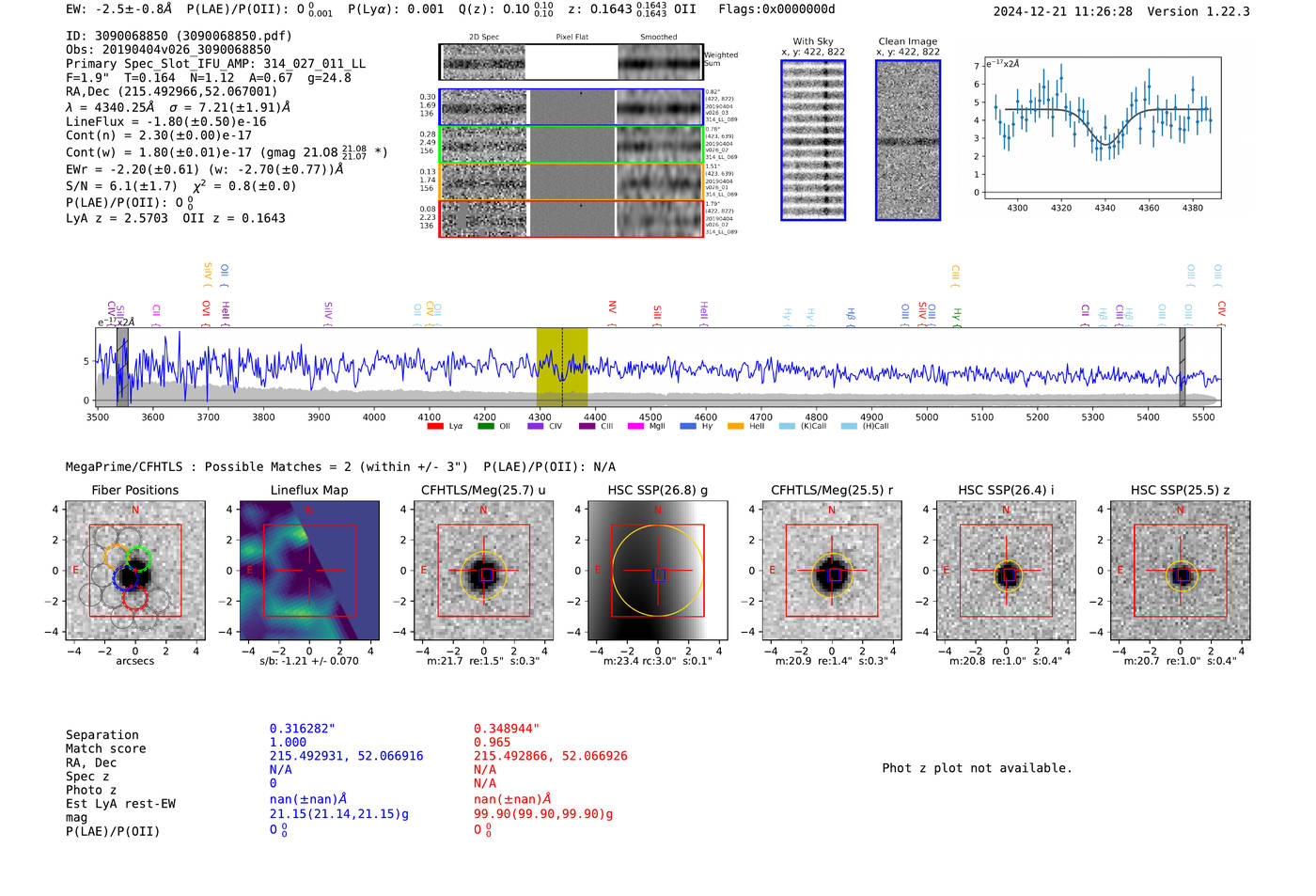Click the HSC SSP(25.5) z cutout
The image size is (1316, 896).
point(1181,571)
